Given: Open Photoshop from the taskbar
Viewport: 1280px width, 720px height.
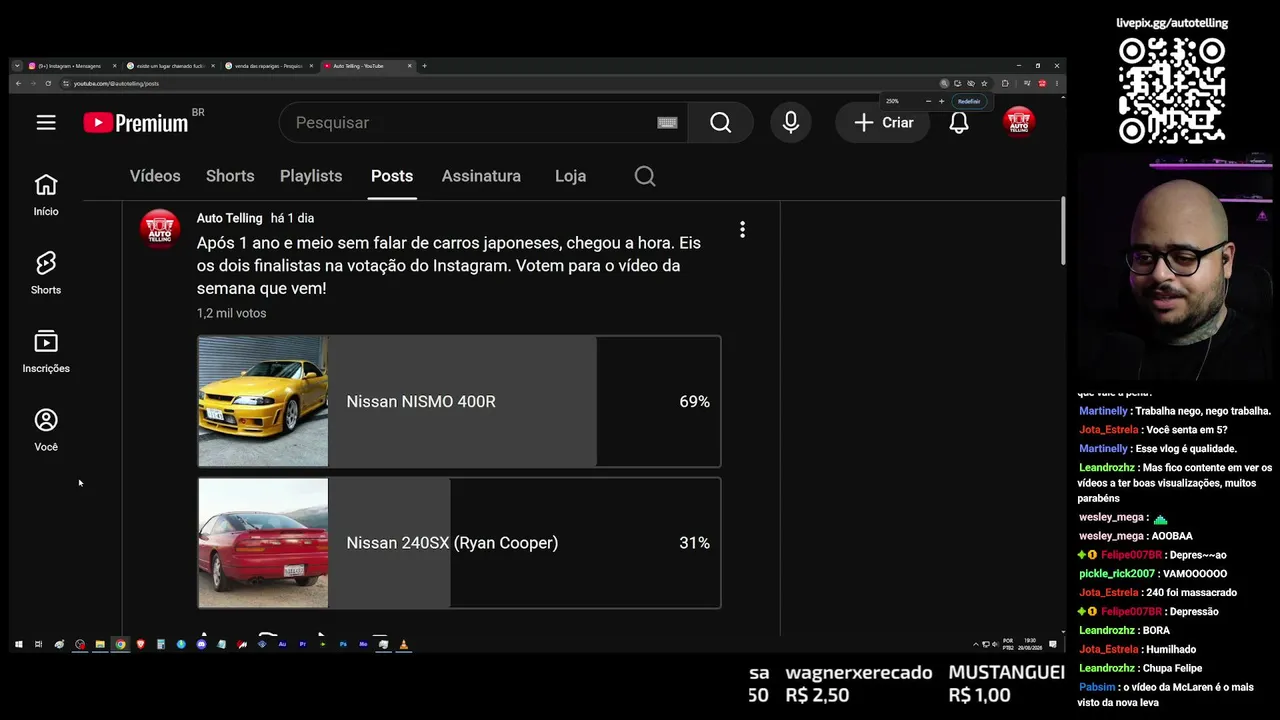Looking at the screenshot, I should point(343,645).
